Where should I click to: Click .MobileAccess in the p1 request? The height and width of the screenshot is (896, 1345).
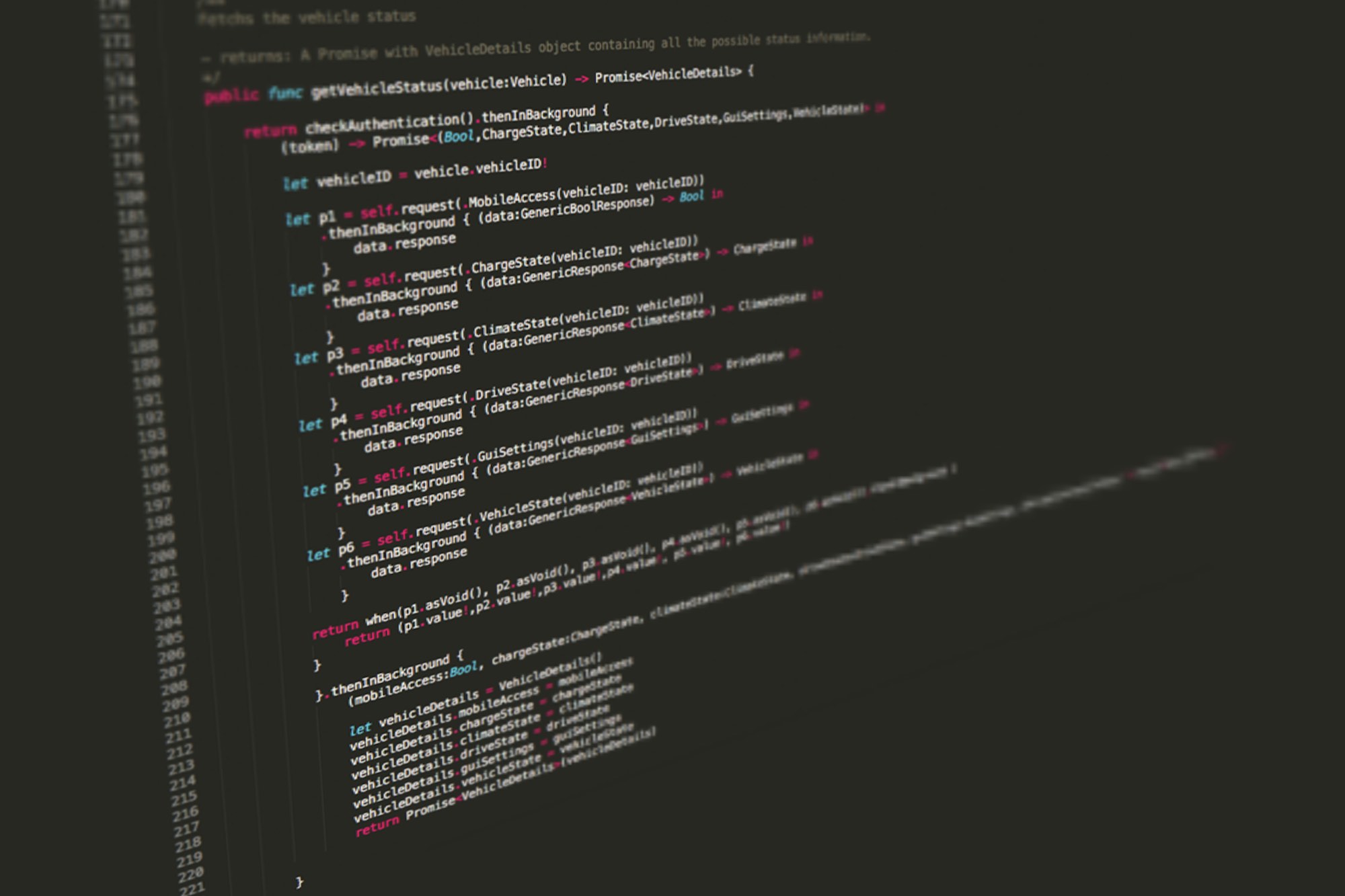(x=511, y=199)
